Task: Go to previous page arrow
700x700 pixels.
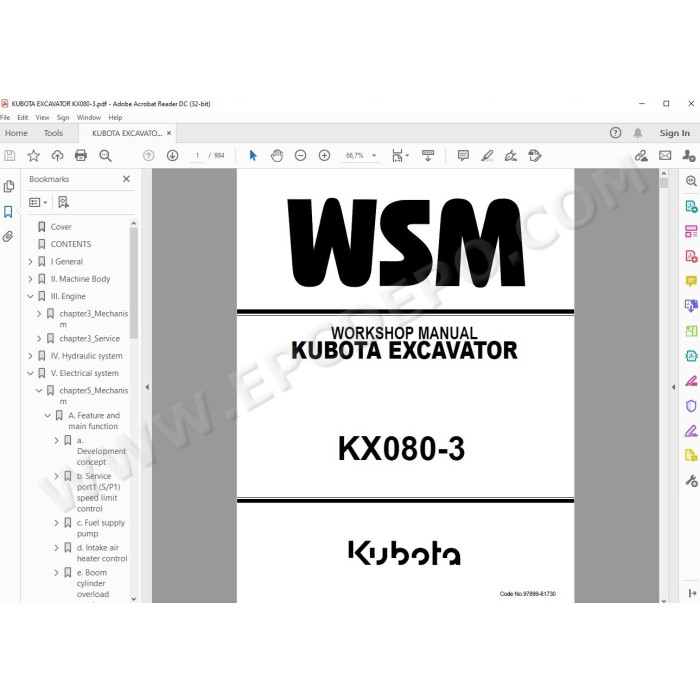Action: pyautogui.click(x=149, y=155)
